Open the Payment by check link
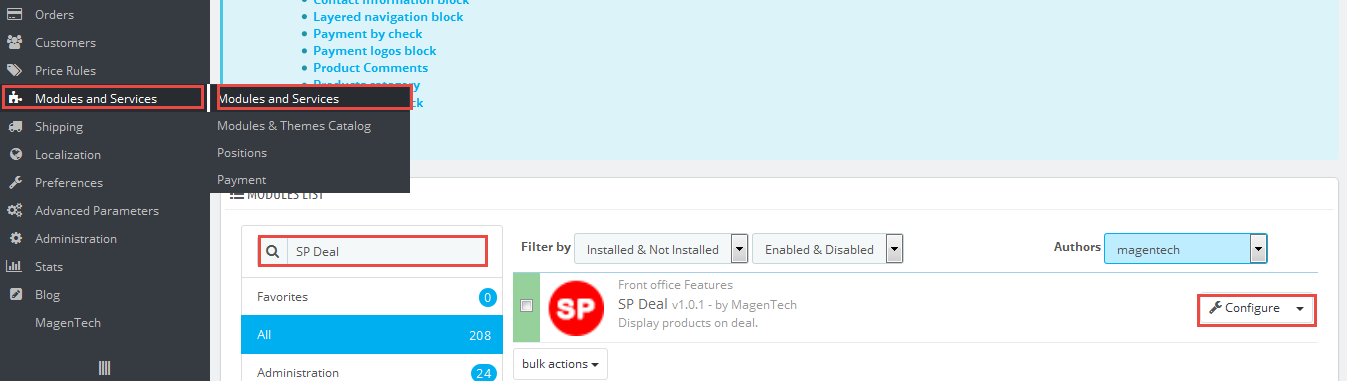1347x381 pixels. tap(367, 34)
